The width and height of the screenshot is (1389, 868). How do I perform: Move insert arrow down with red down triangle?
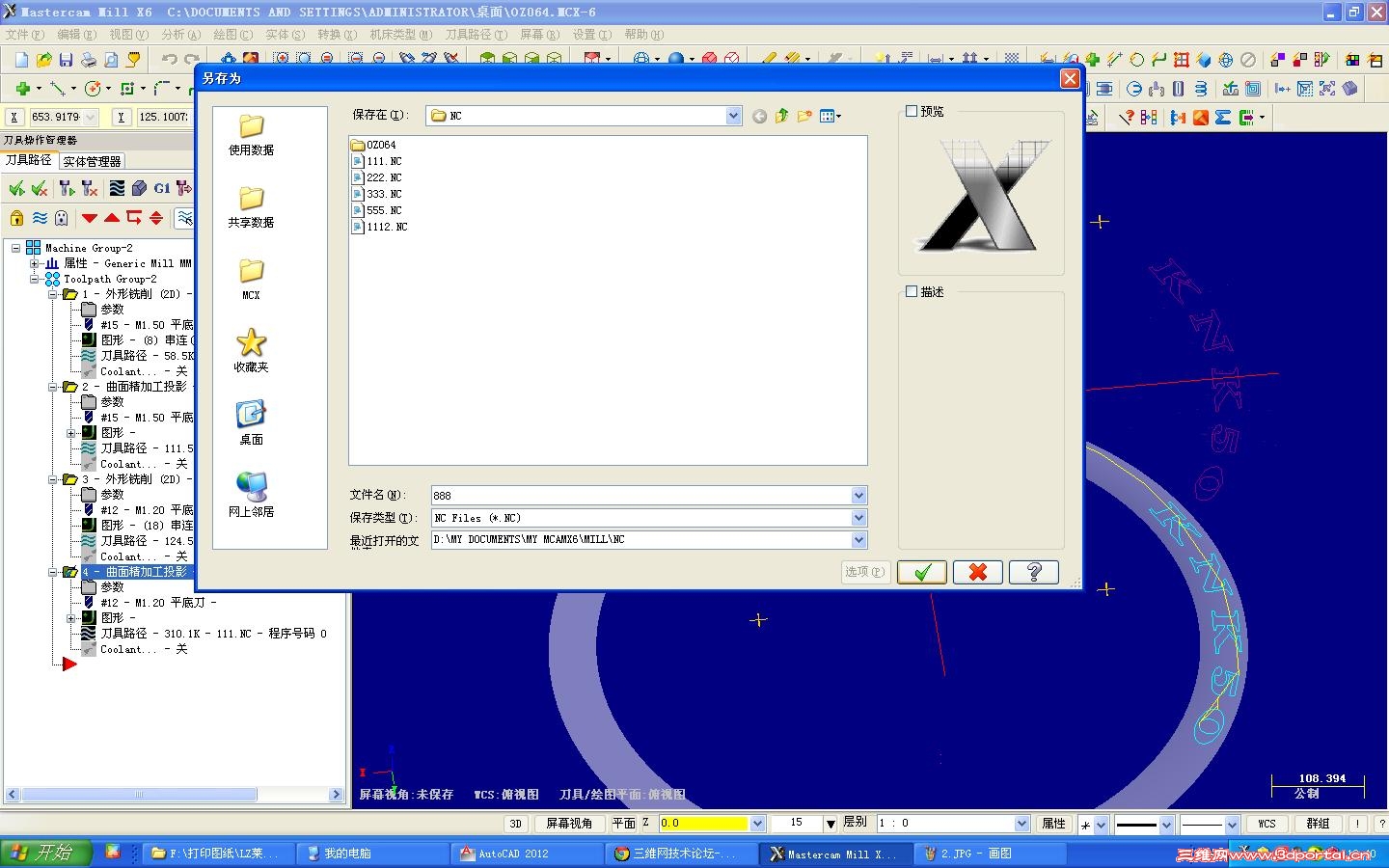pos(90,218)
